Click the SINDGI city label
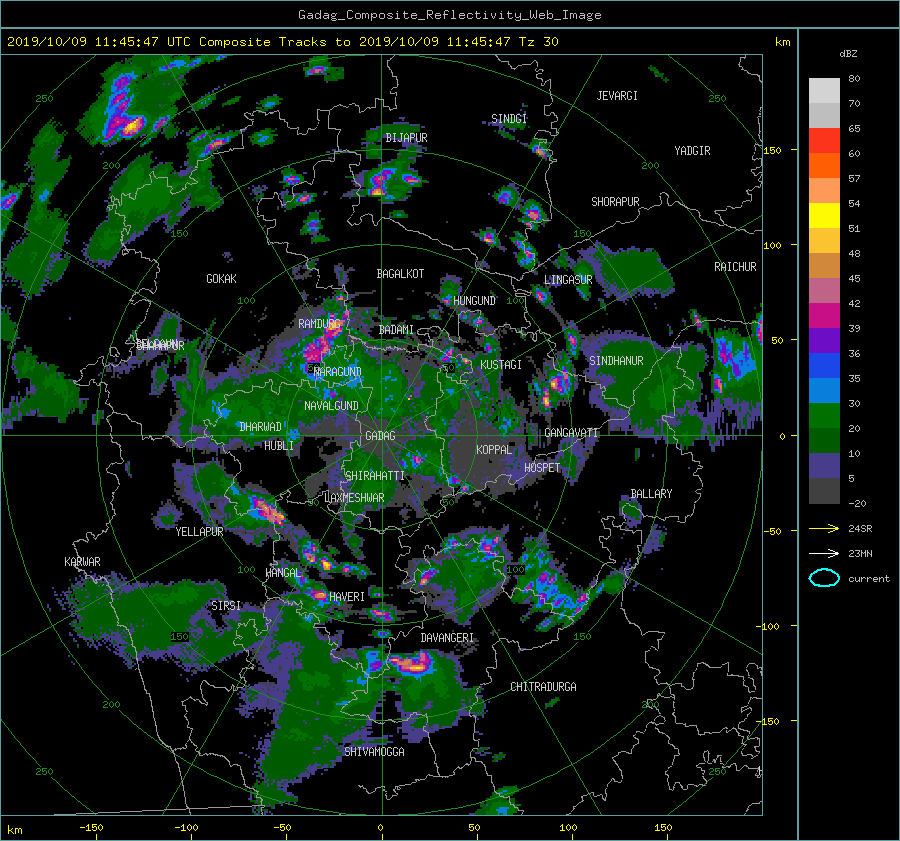 click(x=509, y=119)
